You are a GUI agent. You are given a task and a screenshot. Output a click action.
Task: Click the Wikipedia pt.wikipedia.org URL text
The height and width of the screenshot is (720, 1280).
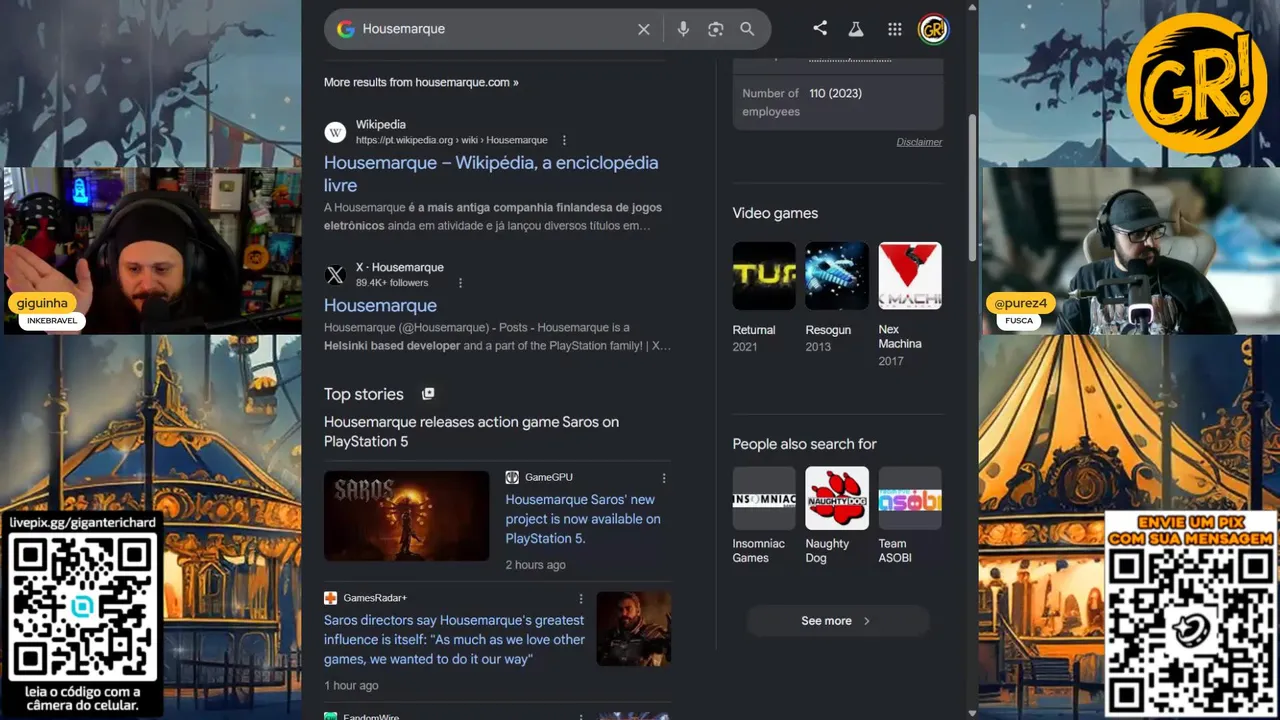click(451, 140)
